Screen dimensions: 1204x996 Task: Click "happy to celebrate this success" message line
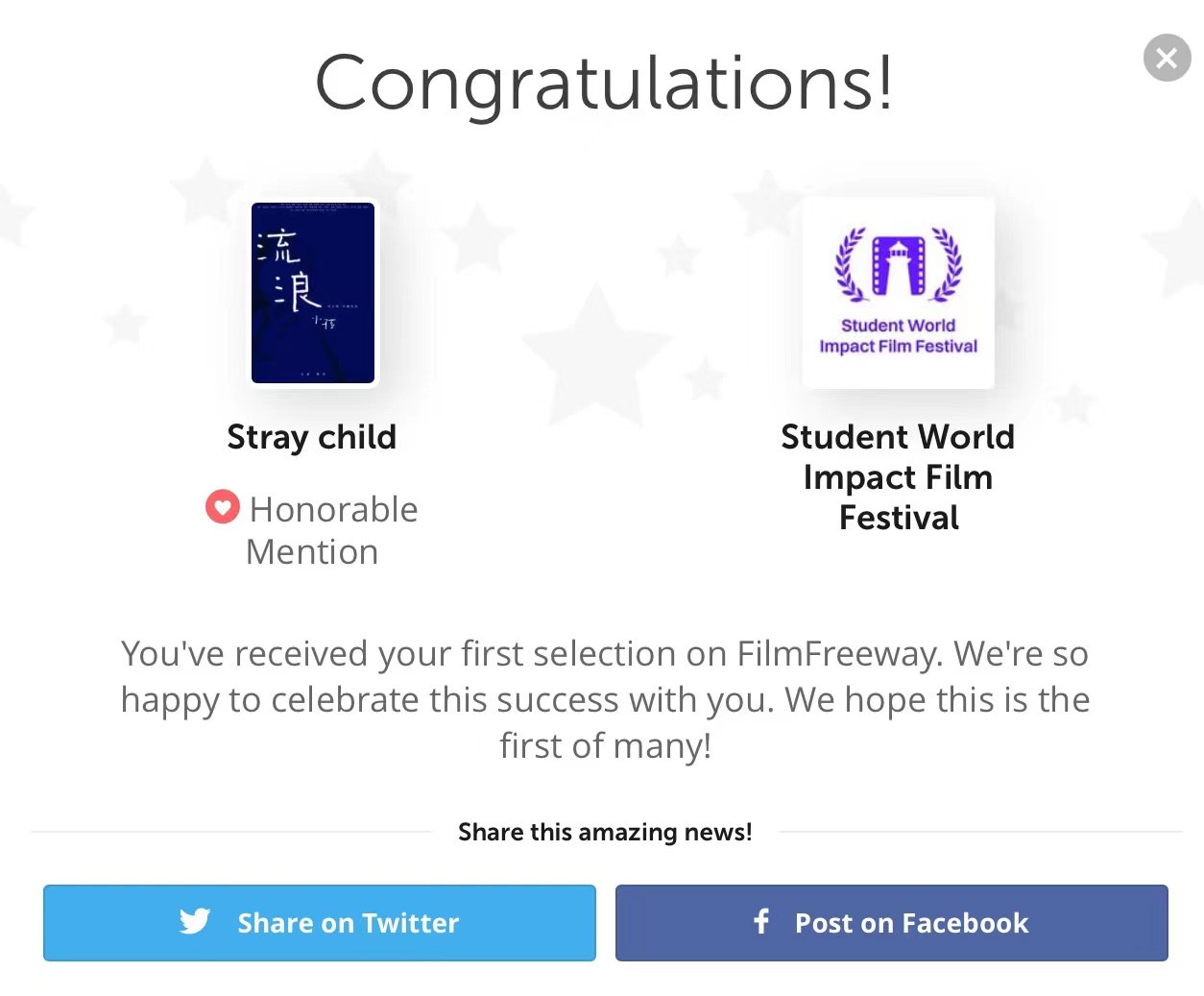click(x=605, y=700)
